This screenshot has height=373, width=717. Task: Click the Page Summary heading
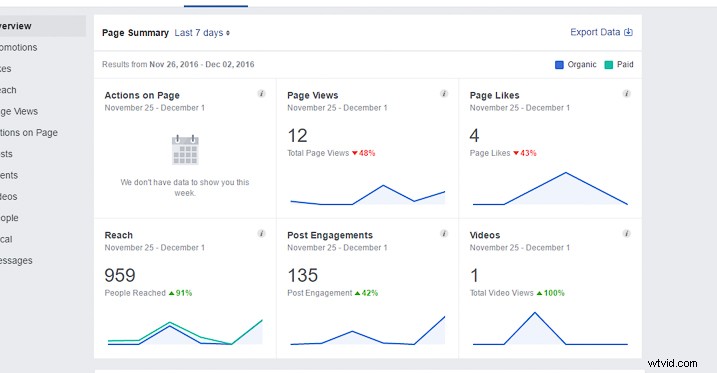tap(135, 33)
